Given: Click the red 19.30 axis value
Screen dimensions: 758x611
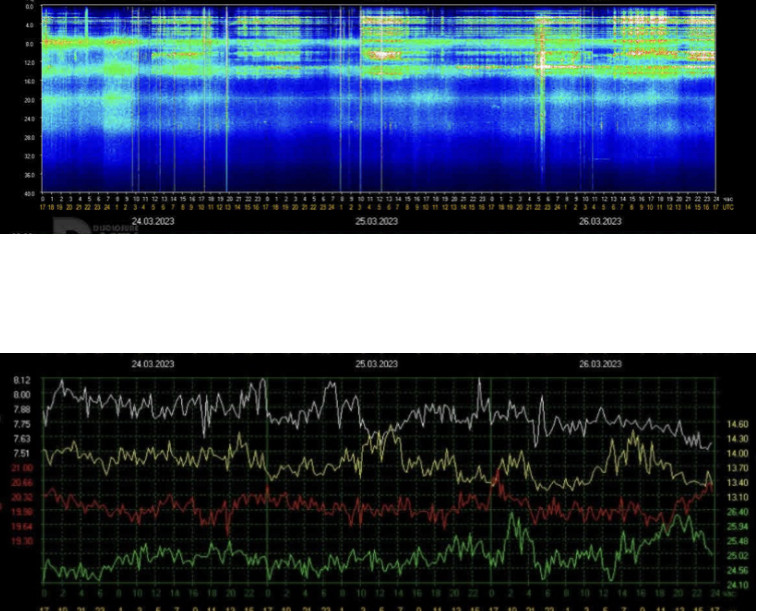Looking at the screenshot, I should point(22,540).
